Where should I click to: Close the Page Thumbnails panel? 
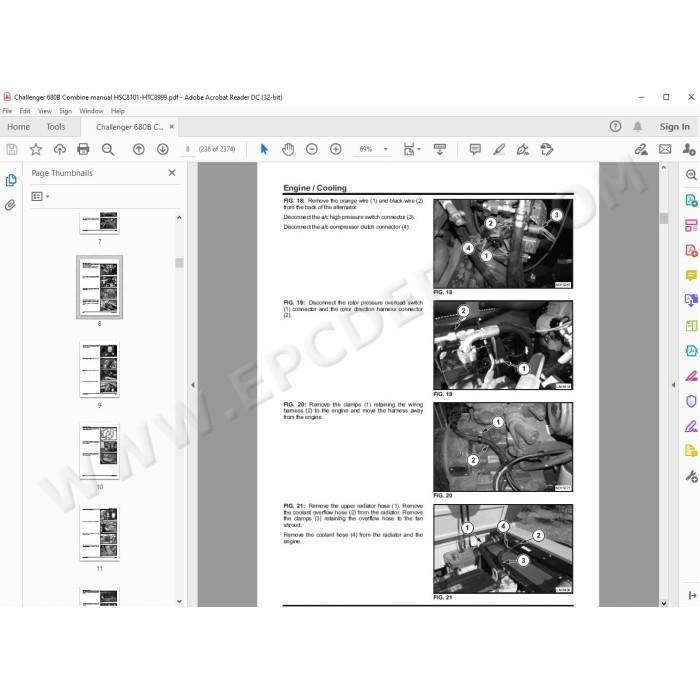tap(172, 173)
